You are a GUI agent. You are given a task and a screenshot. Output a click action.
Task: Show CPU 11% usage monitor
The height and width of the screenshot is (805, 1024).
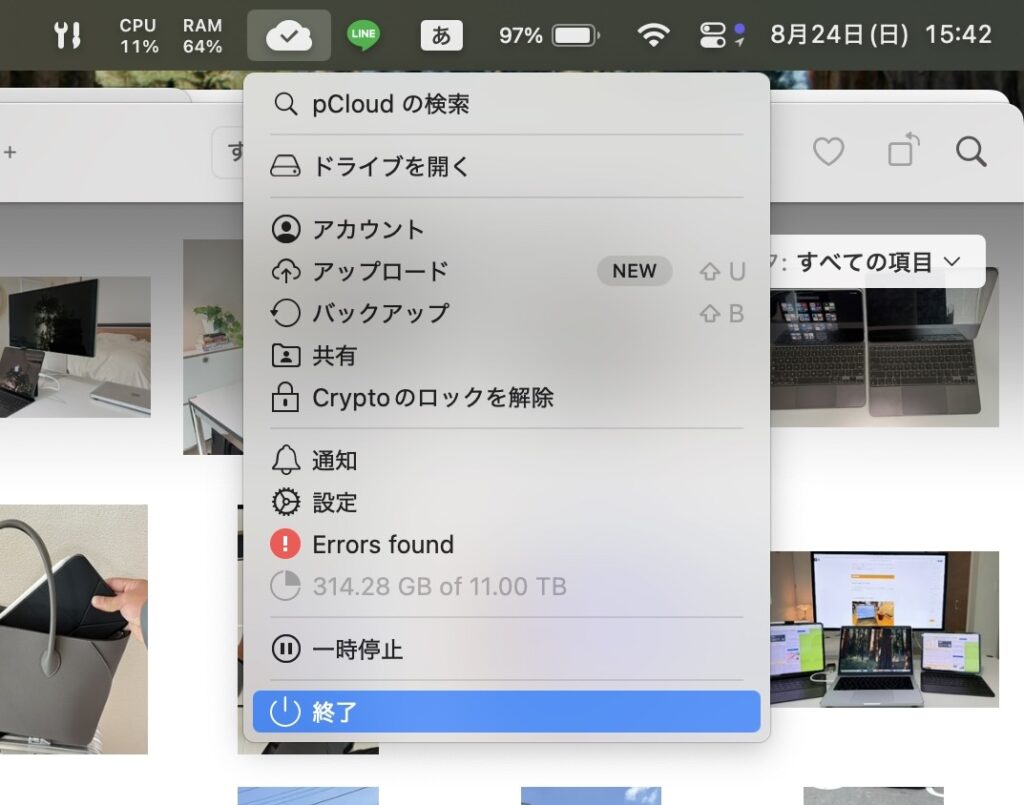pos(138,35)
